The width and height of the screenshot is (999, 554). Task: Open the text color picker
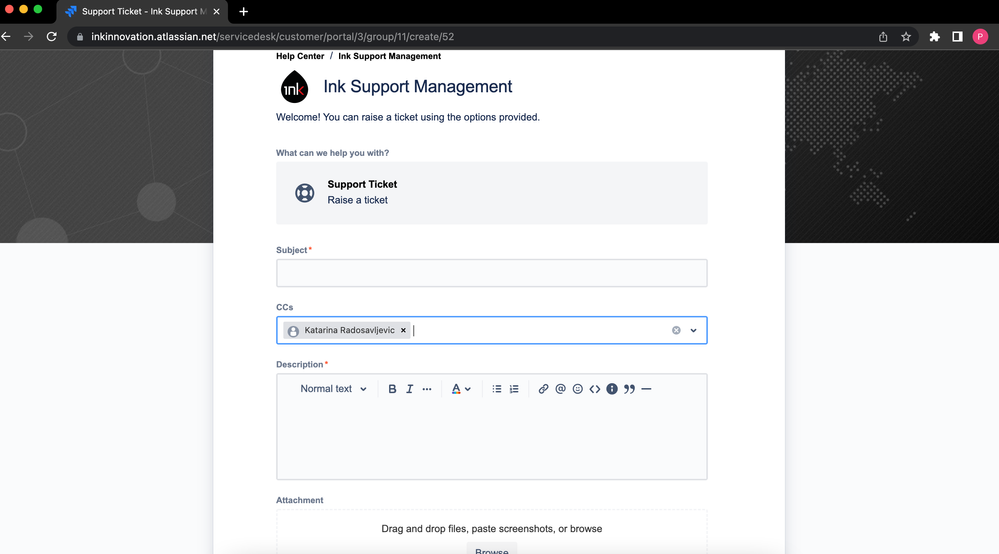click(461, 389)
